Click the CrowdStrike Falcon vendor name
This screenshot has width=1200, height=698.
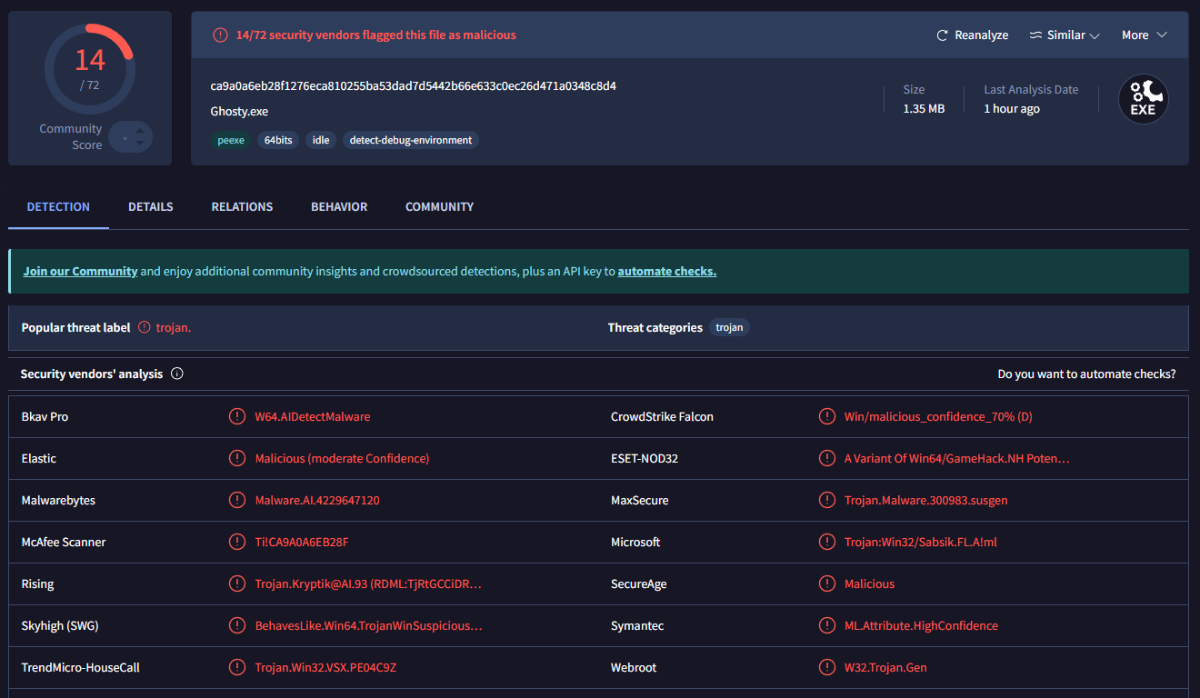662,416
